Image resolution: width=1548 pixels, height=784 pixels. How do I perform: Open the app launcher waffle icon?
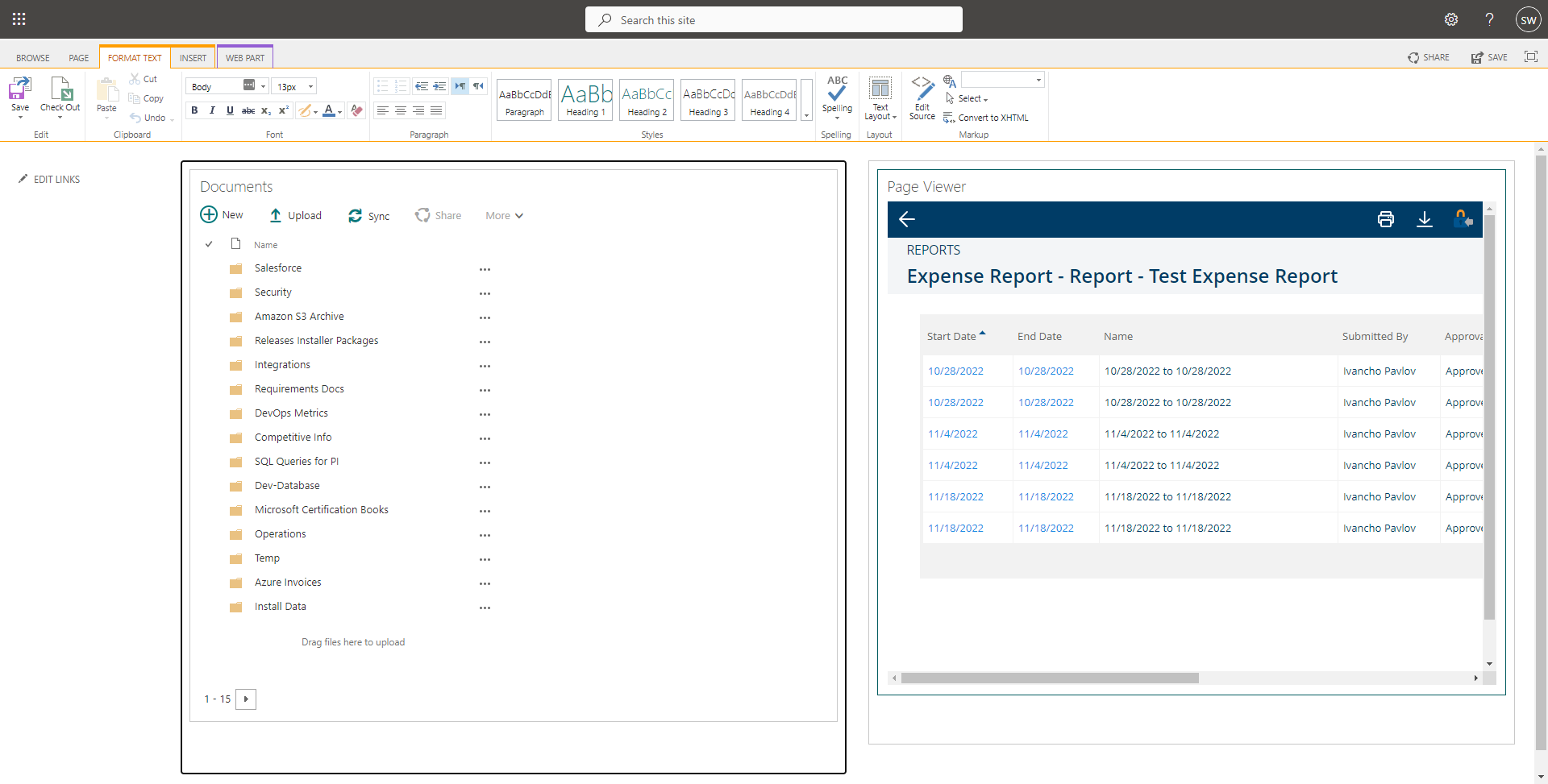coord(19,19)
